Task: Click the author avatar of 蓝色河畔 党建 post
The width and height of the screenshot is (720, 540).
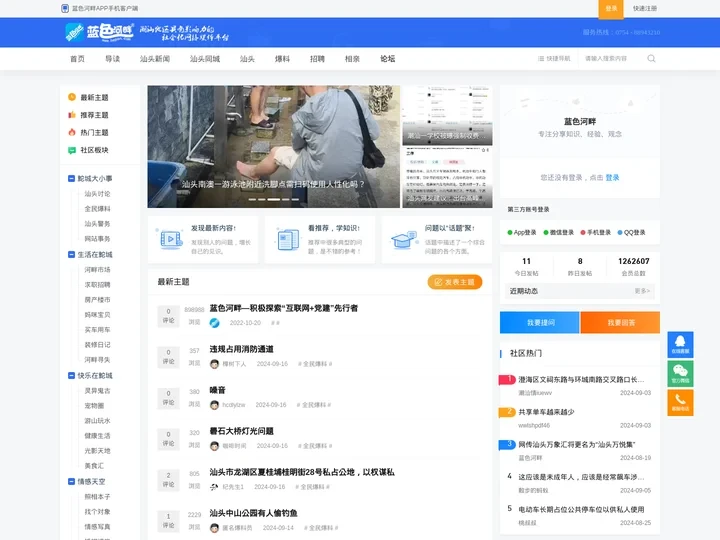Action: tap(214, 323)
